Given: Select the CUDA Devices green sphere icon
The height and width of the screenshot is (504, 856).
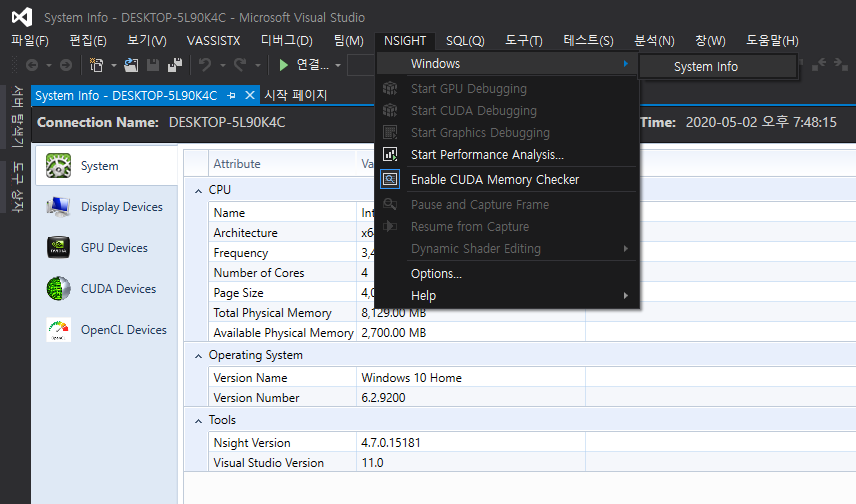Looking at the screenshot, I should pyautogui.click(x=58, y=289).
